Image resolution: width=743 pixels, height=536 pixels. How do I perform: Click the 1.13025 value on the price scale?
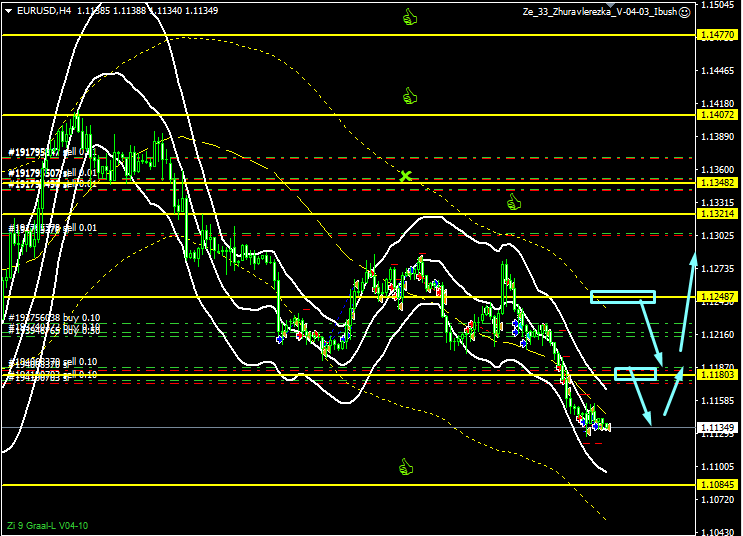pyautogui.click(x=717, y=236)
